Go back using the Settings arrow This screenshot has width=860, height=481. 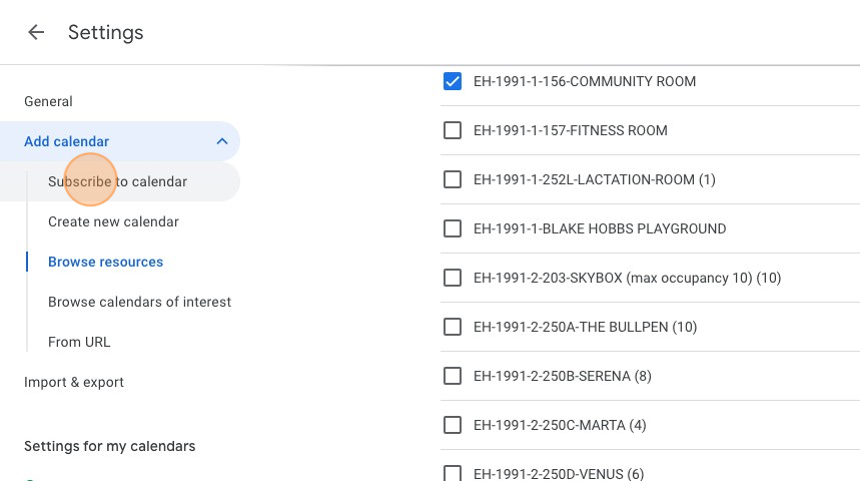(36, 32)
